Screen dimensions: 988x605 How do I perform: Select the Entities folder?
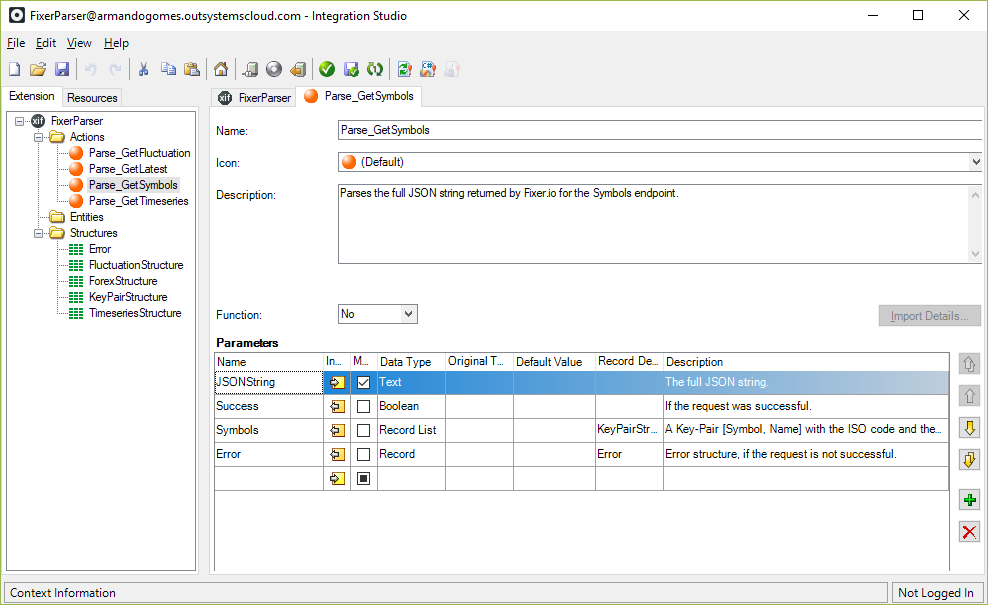pyautogui.click(x=86, y=217)
